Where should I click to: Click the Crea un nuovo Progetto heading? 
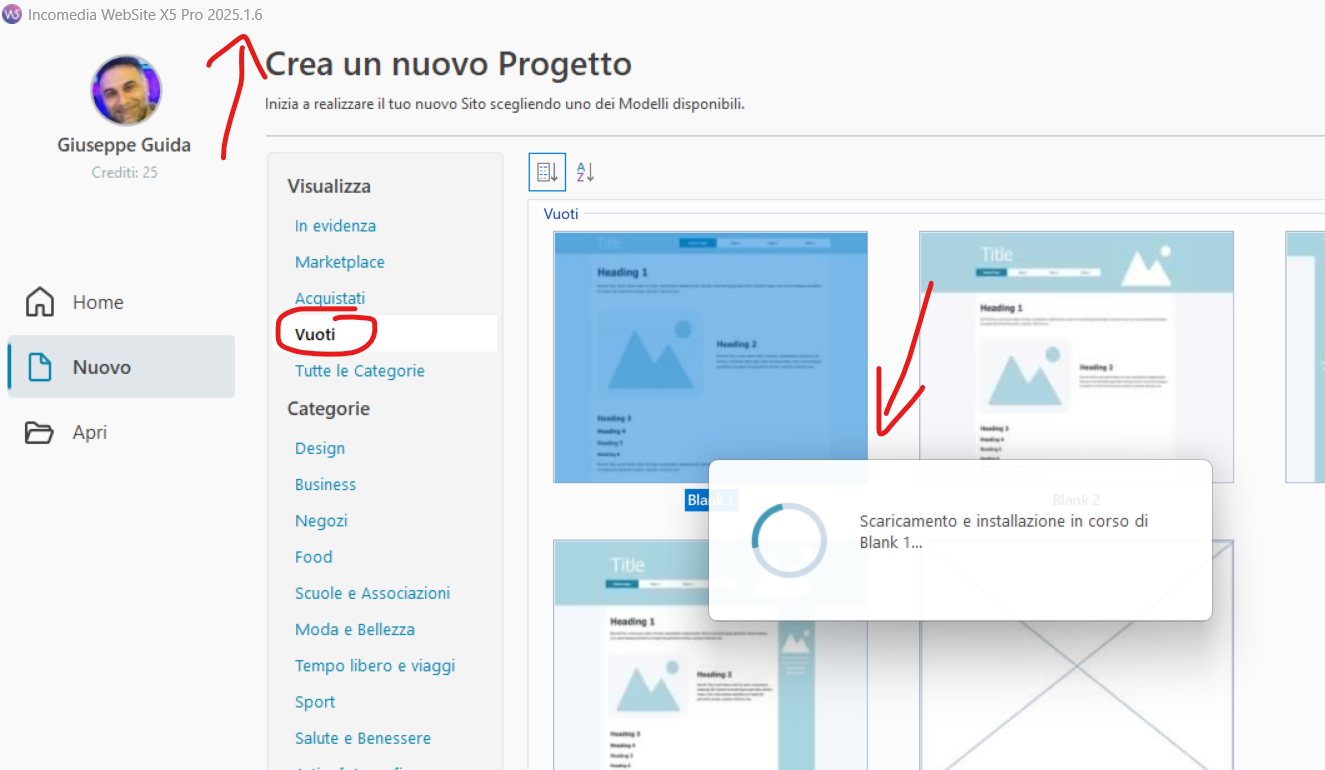(x=448, y=64)
